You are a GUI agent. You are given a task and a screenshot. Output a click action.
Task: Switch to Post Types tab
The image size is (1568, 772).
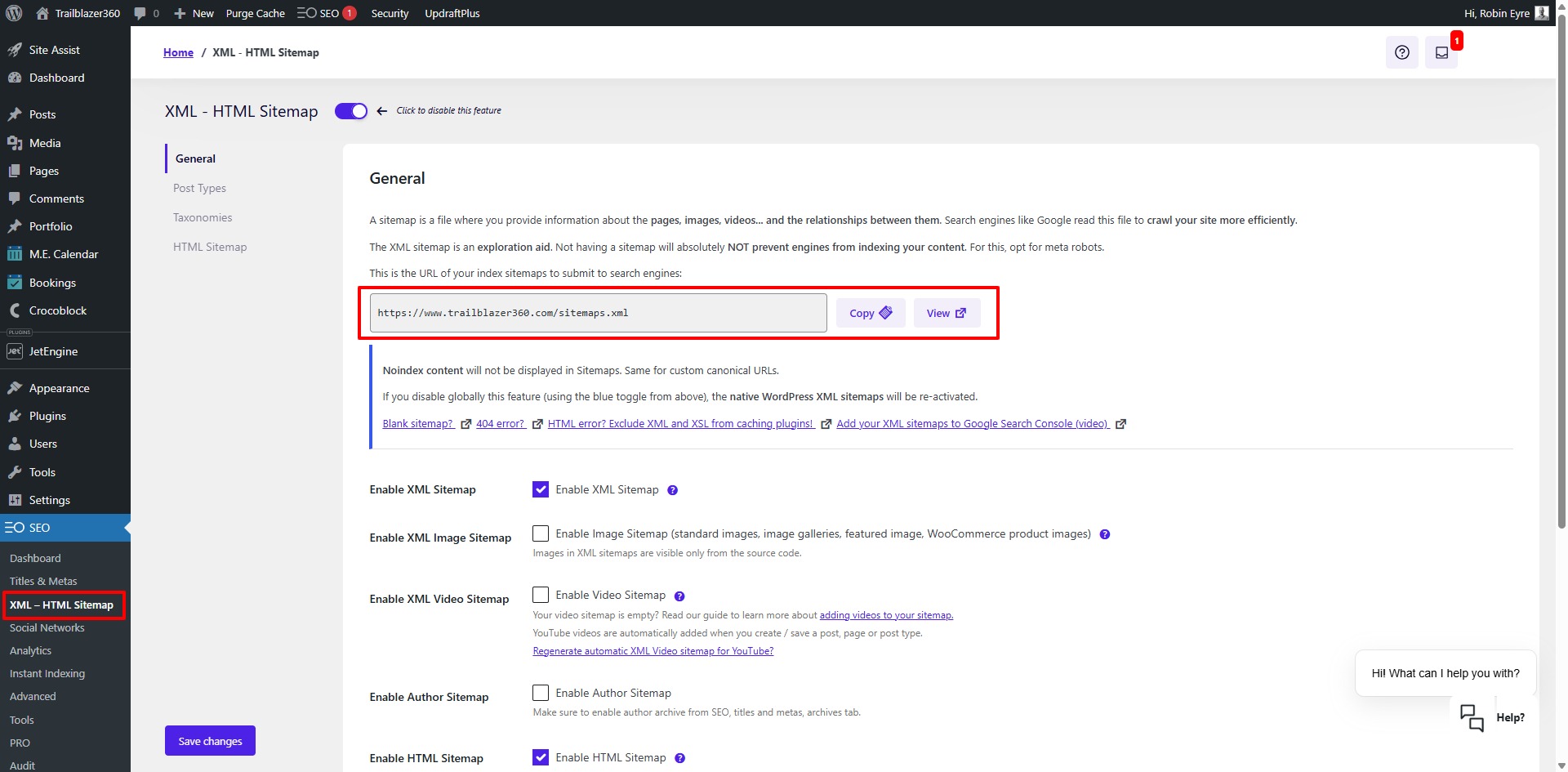(199, 188)
